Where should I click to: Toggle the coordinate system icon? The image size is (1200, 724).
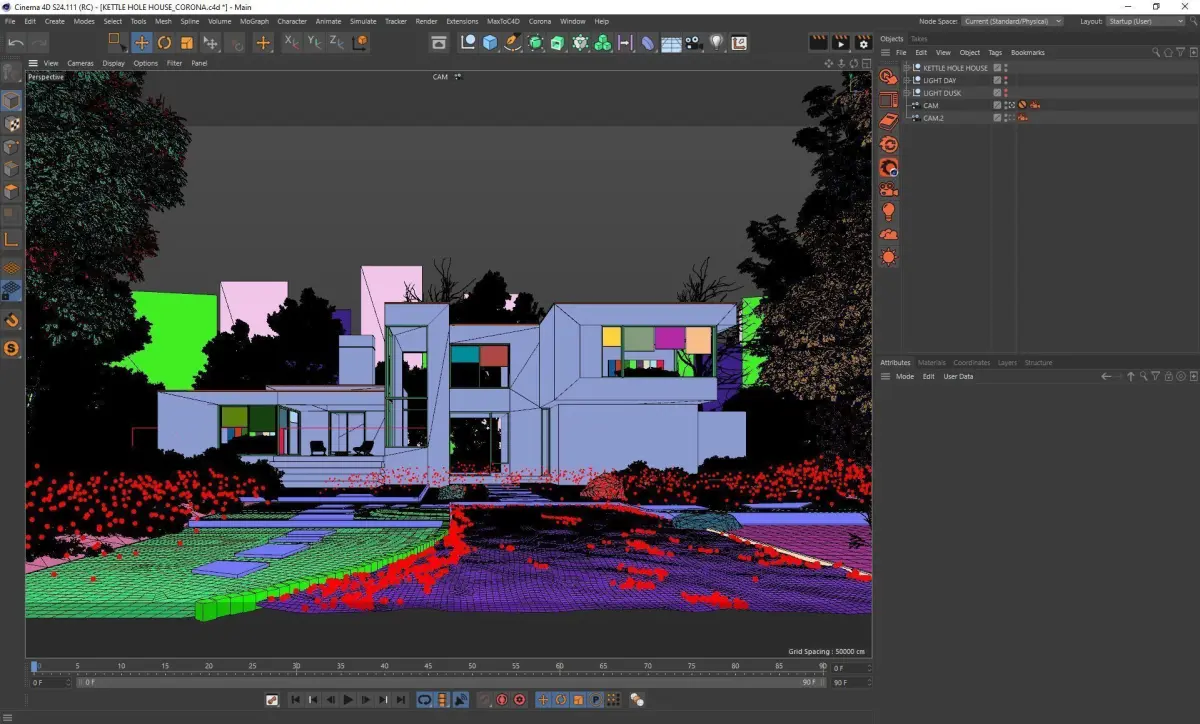click(360, 42)
